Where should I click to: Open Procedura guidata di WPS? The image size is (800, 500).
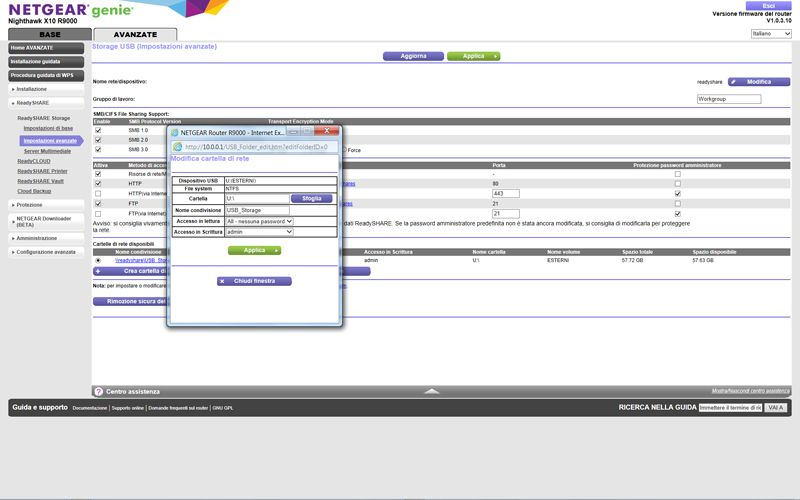[46, 76]
